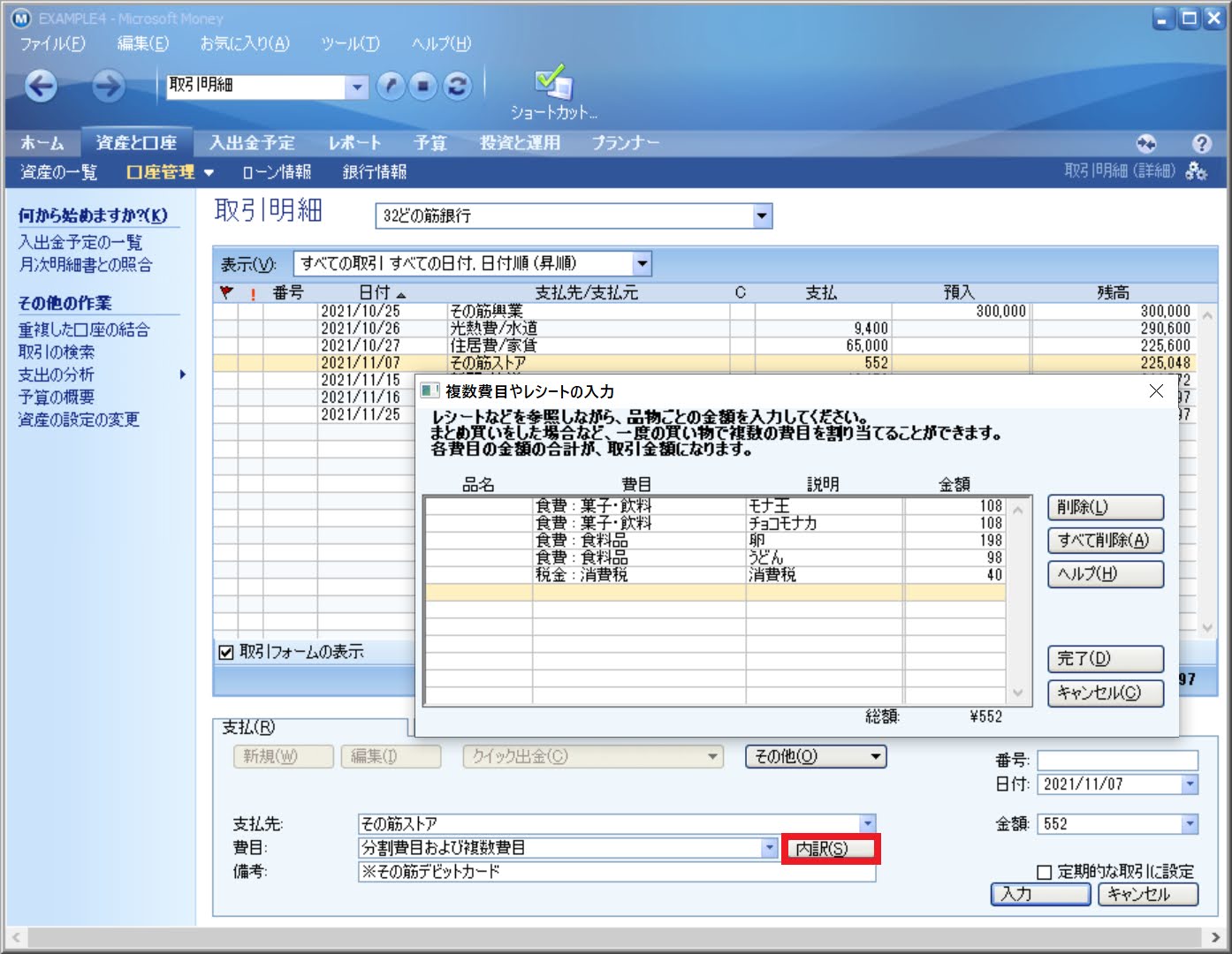Open the ショートカット shortcut icon
The image size is (1232, 954).
(554, 92)
